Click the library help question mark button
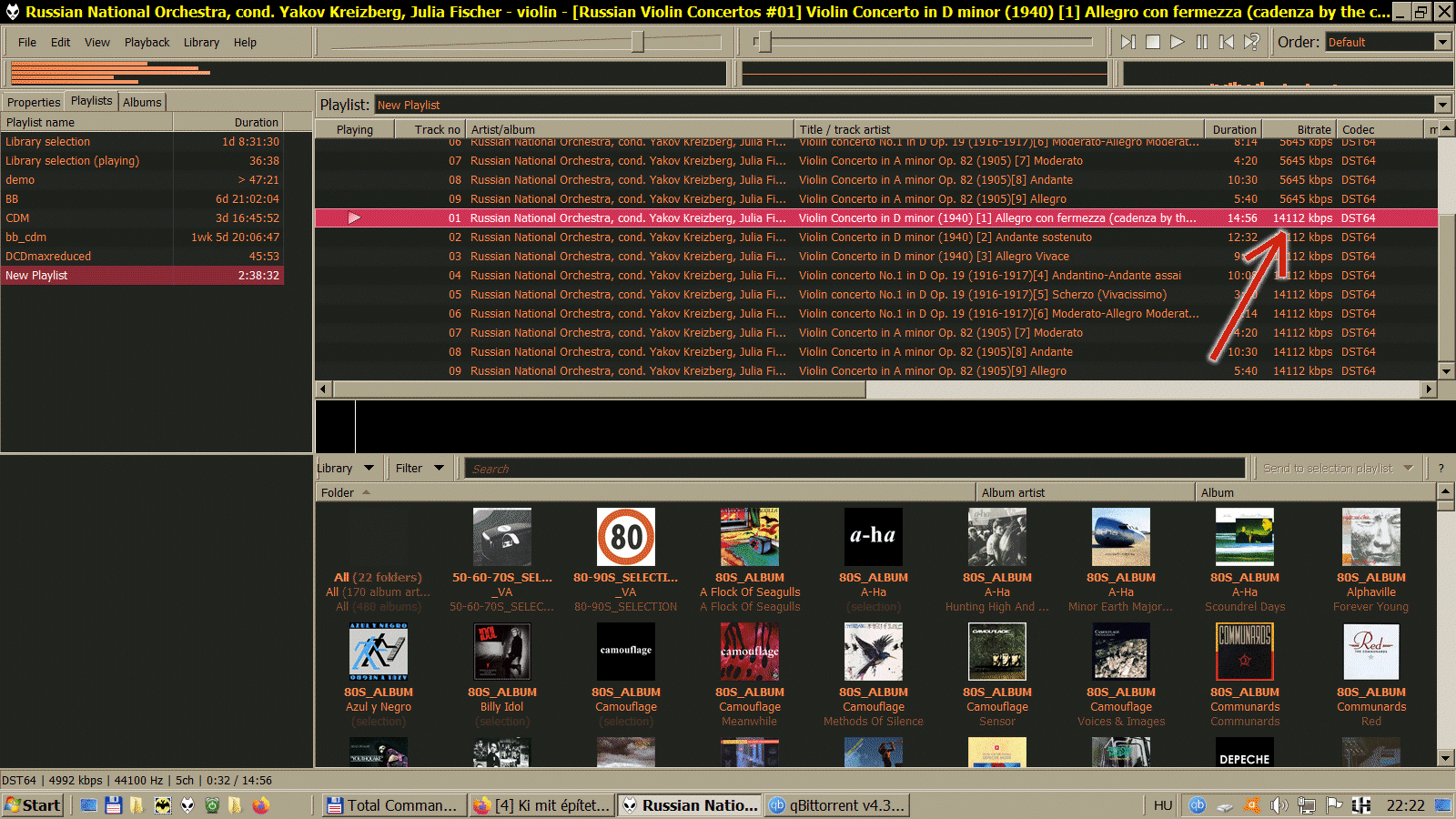 (1441, 468)
